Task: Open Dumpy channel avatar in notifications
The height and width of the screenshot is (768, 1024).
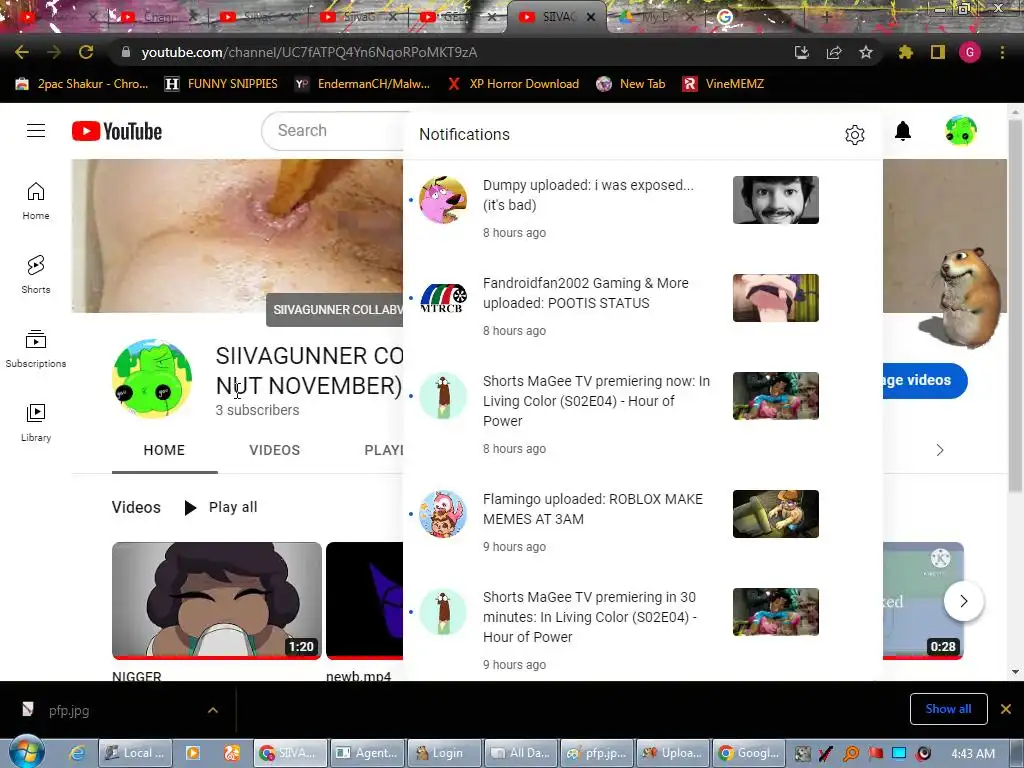Action: (x=443, y=200)
